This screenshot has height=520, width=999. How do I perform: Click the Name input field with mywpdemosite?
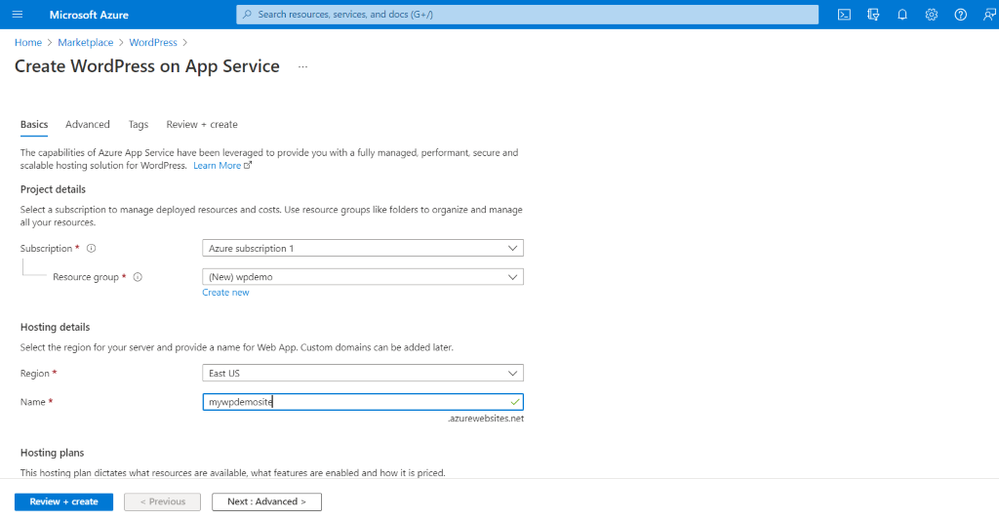pos(363,401)
